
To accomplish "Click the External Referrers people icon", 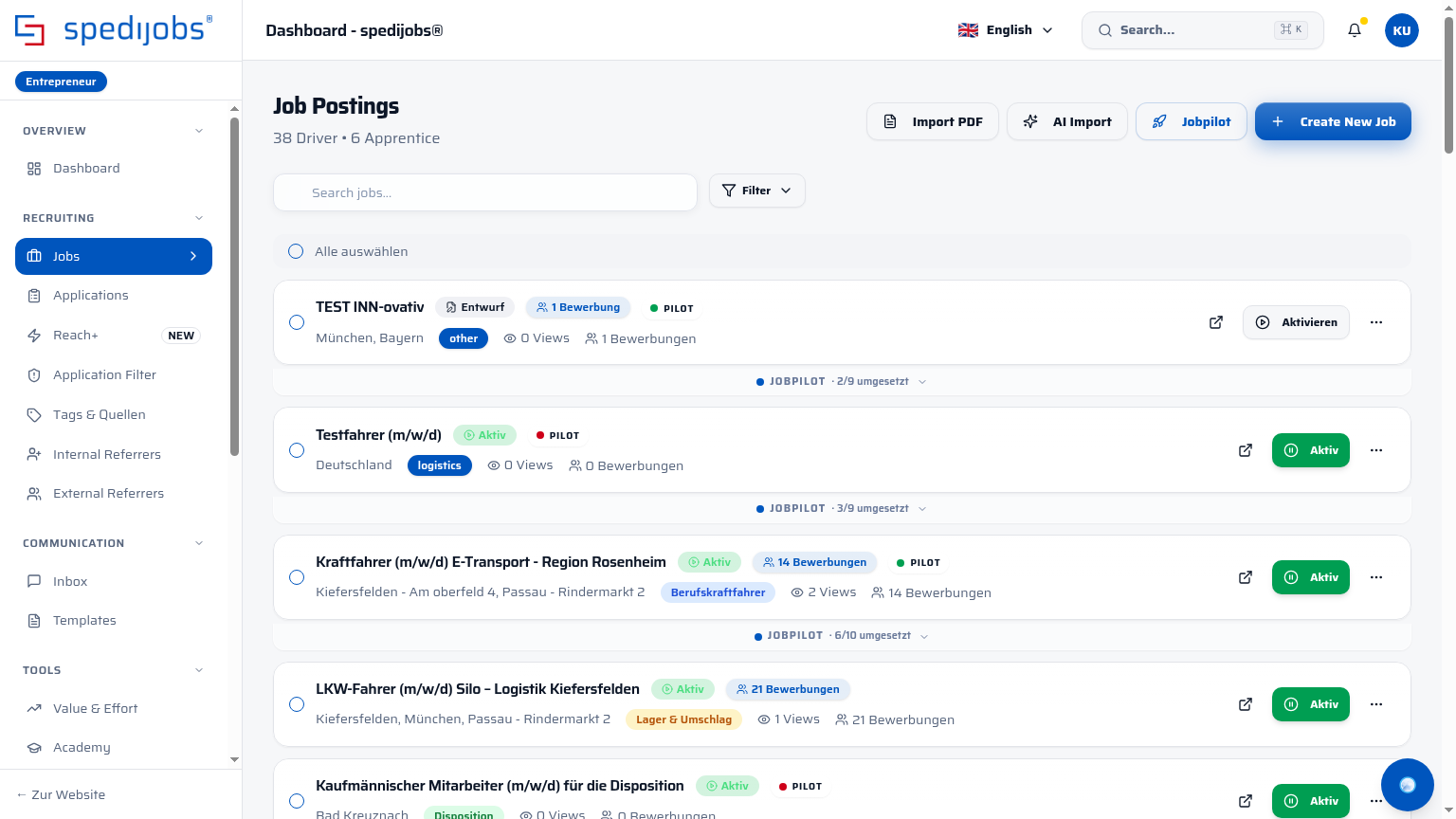I will [x=34, y=494].
